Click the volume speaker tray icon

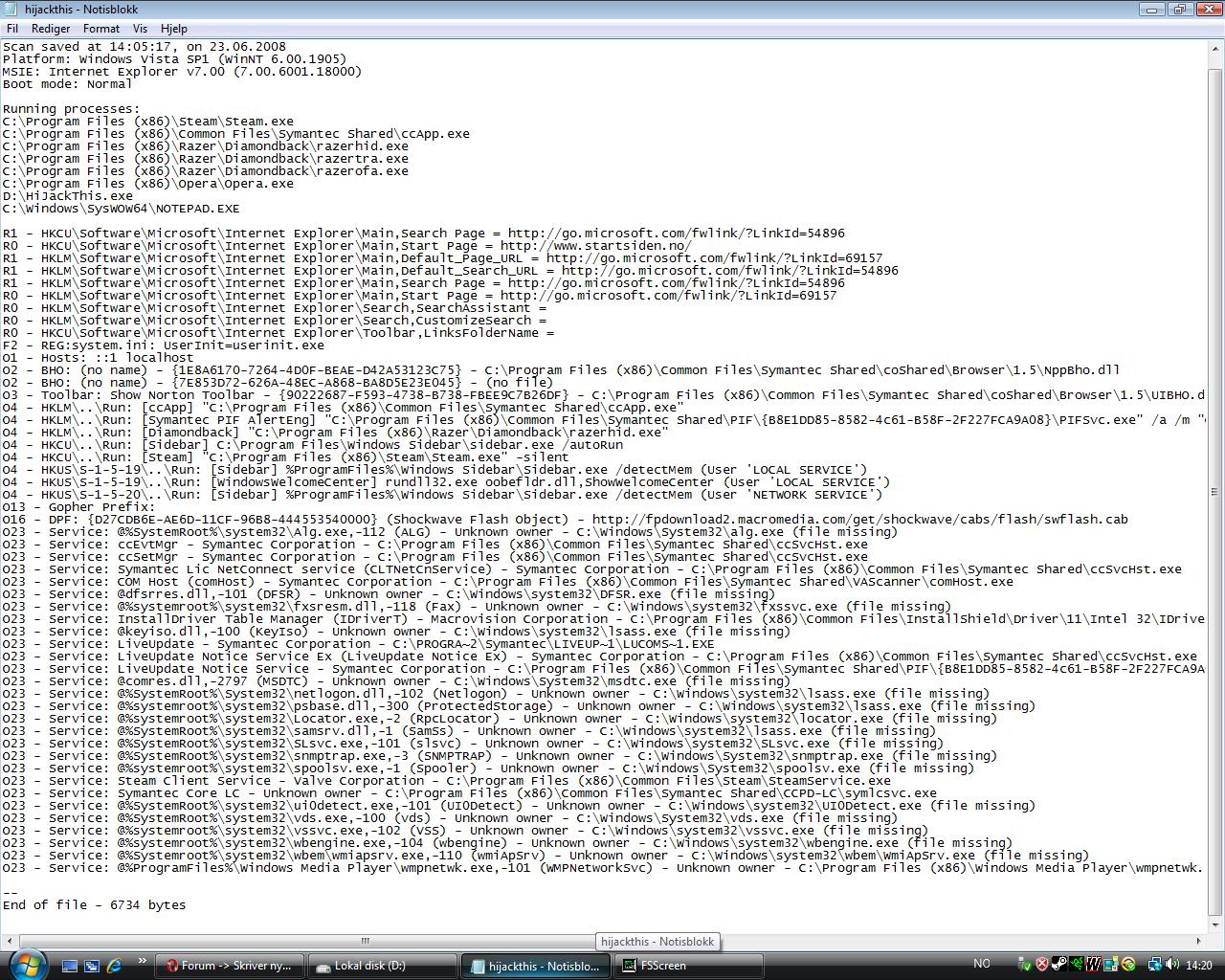1172,965
